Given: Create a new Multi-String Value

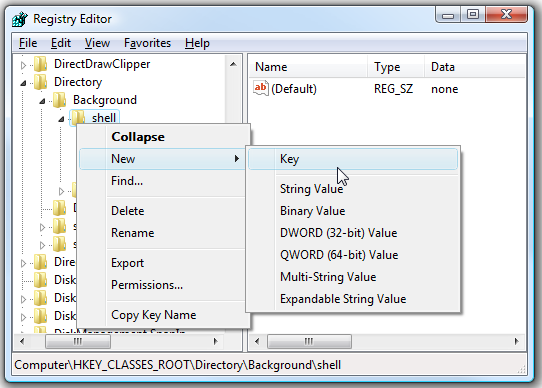Looking at the screenshot, I should click(353, 277).
